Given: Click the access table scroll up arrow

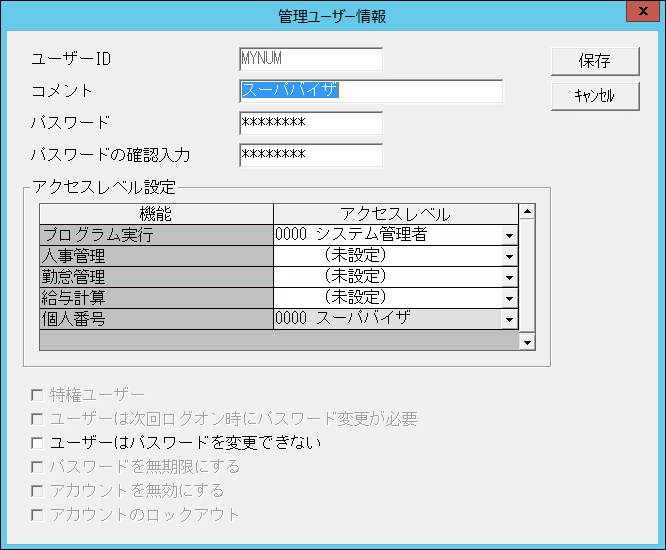Looking at the screenshot, I should pos(527,211).
